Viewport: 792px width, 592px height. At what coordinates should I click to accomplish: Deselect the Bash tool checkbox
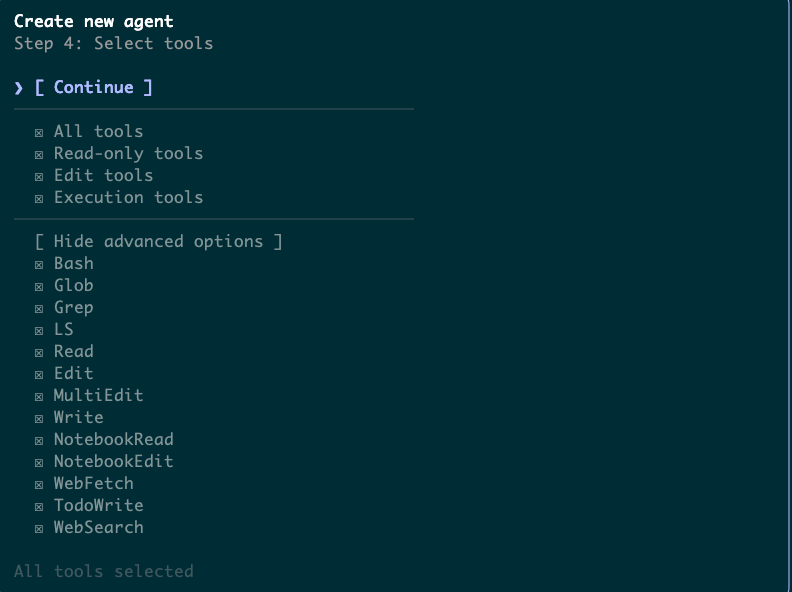point(39,264)
